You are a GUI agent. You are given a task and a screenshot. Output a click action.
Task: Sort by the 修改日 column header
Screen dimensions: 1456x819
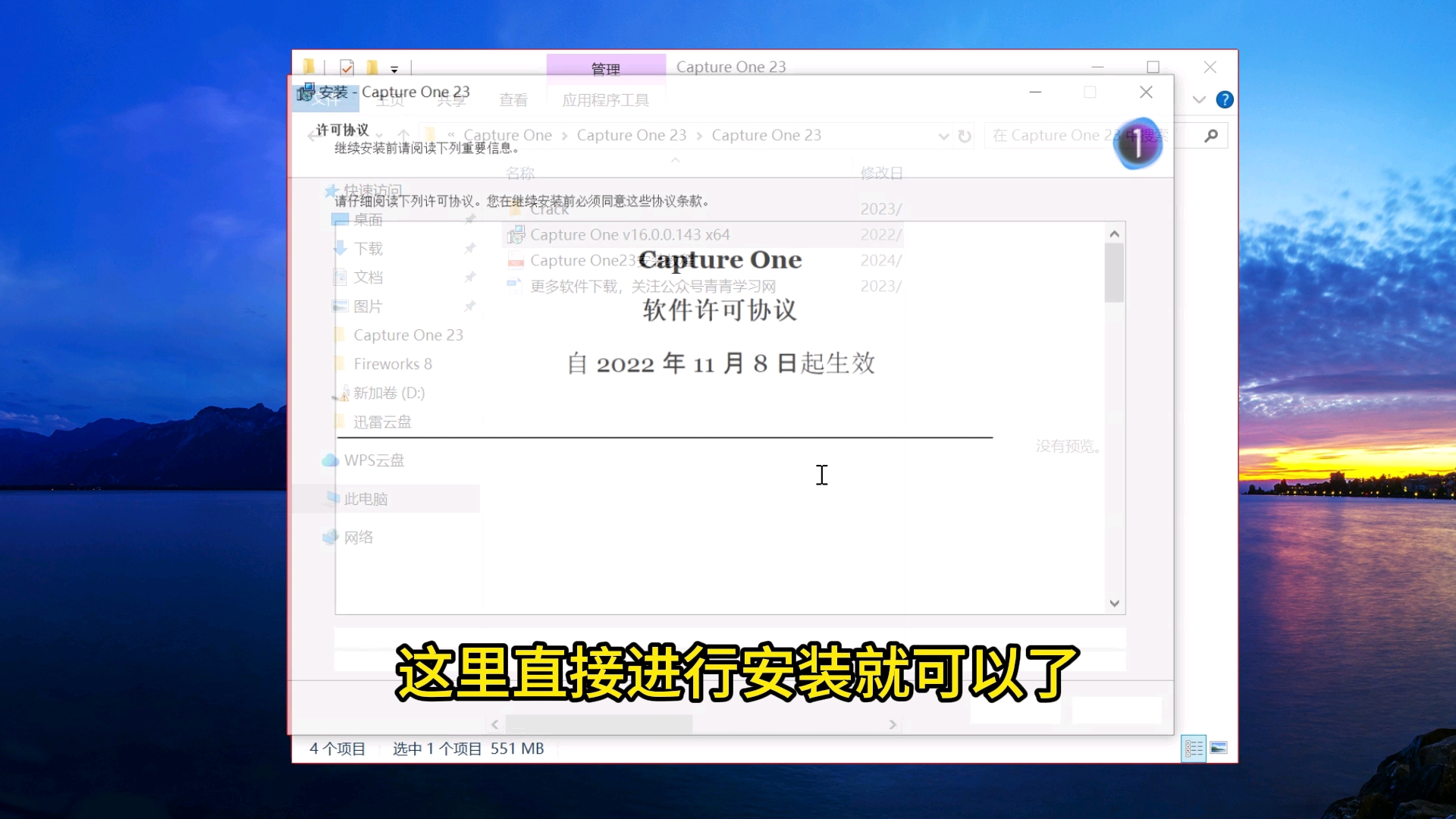(x=881, y=173)
